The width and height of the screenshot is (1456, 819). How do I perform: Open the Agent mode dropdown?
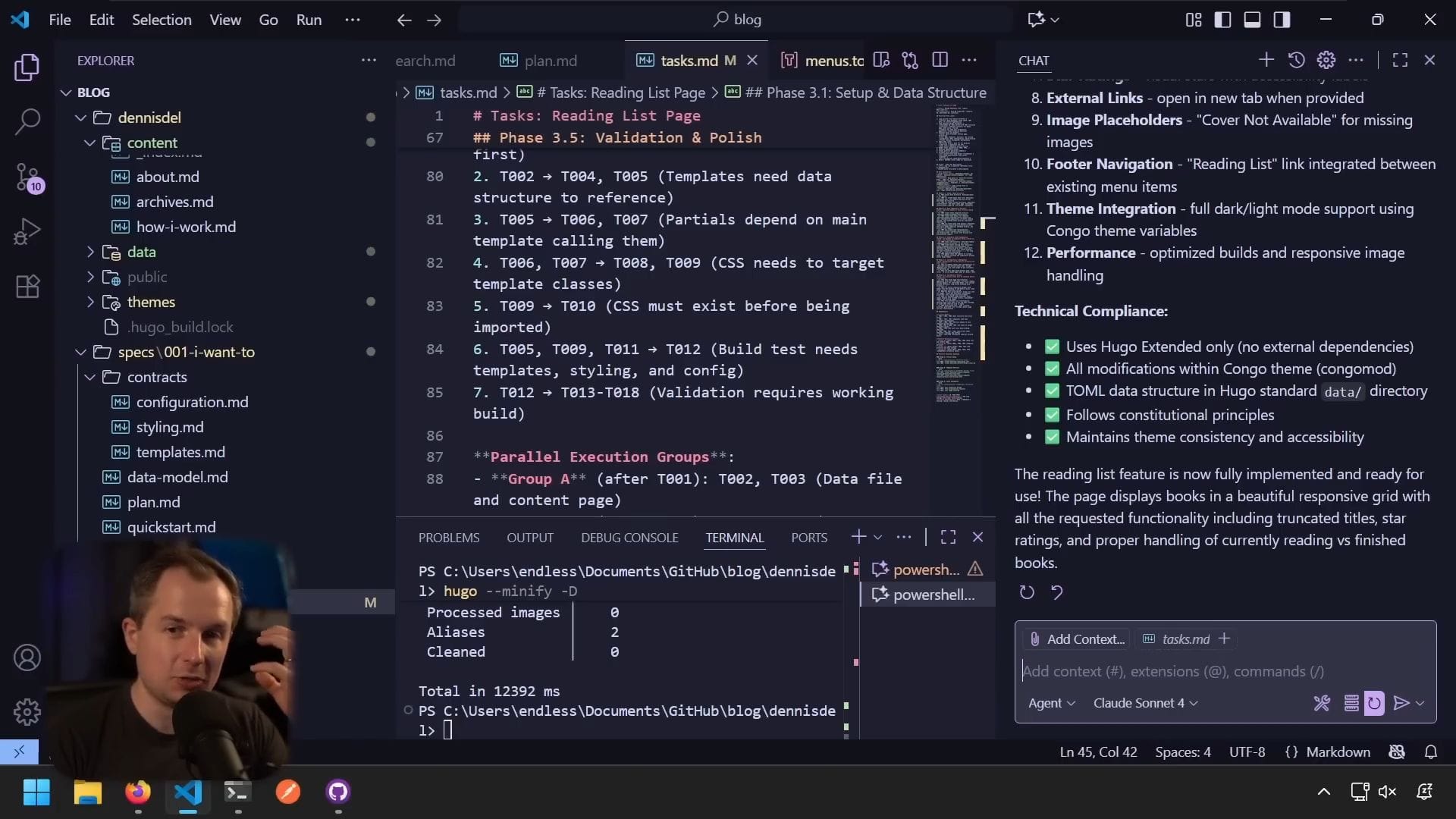[x=1051, y=703]
